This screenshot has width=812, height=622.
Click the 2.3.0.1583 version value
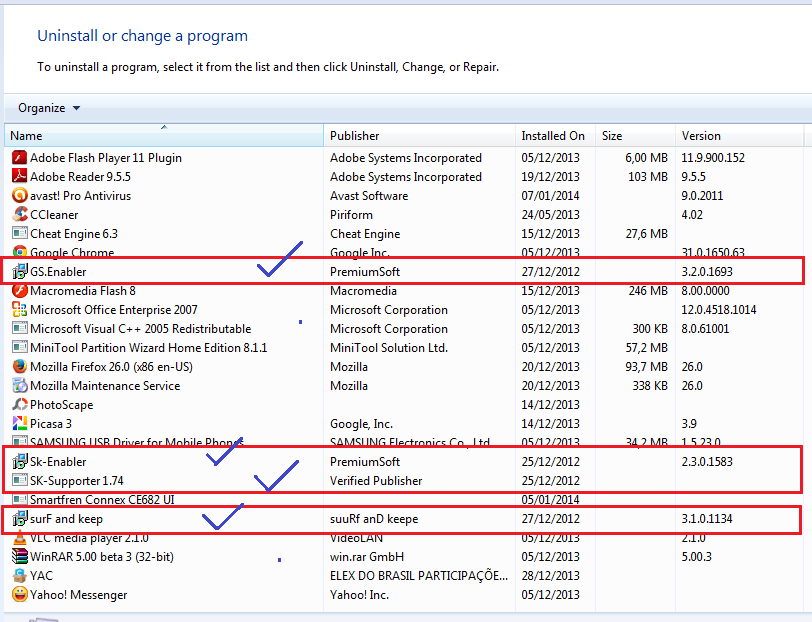pos(707,461)
